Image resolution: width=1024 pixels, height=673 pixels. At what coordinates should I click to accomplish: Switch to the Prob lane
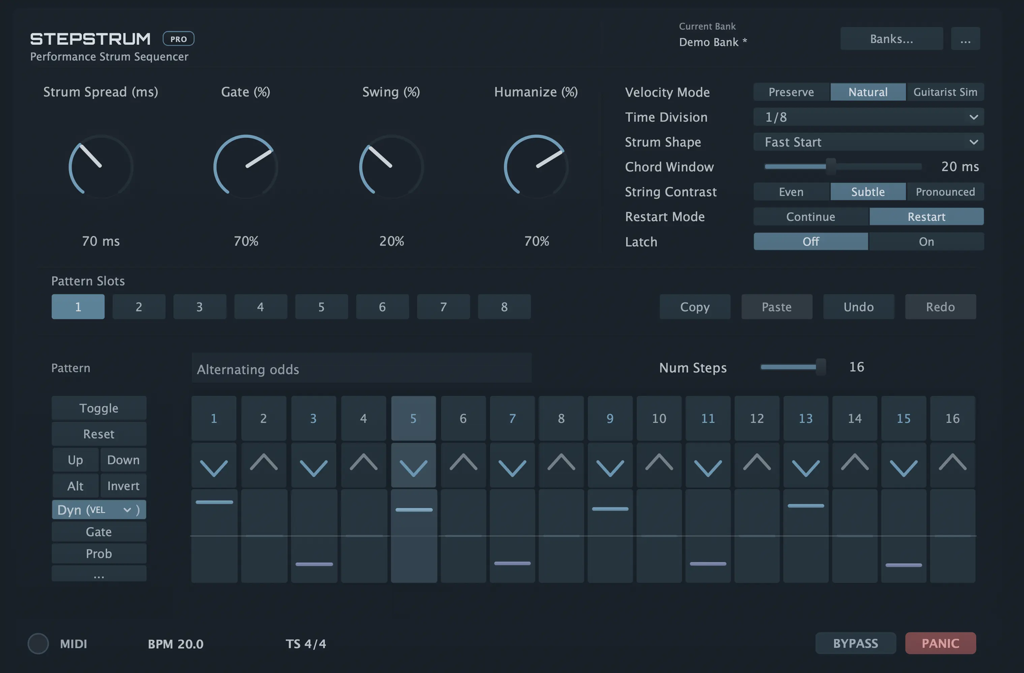point(99,554)
